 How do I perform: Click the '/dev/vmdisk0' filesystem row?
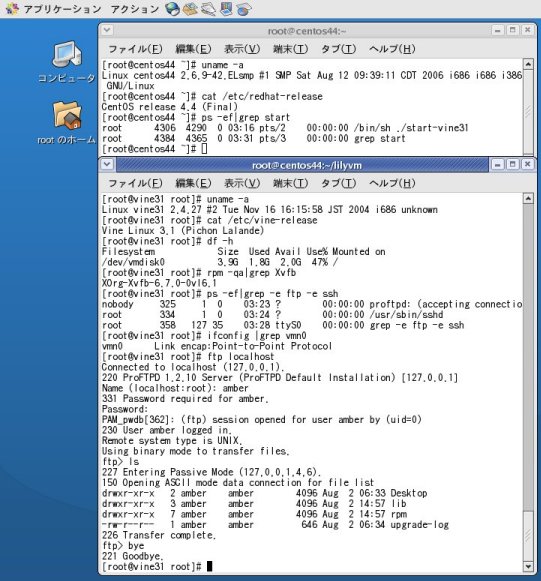(x=220, y=262)
